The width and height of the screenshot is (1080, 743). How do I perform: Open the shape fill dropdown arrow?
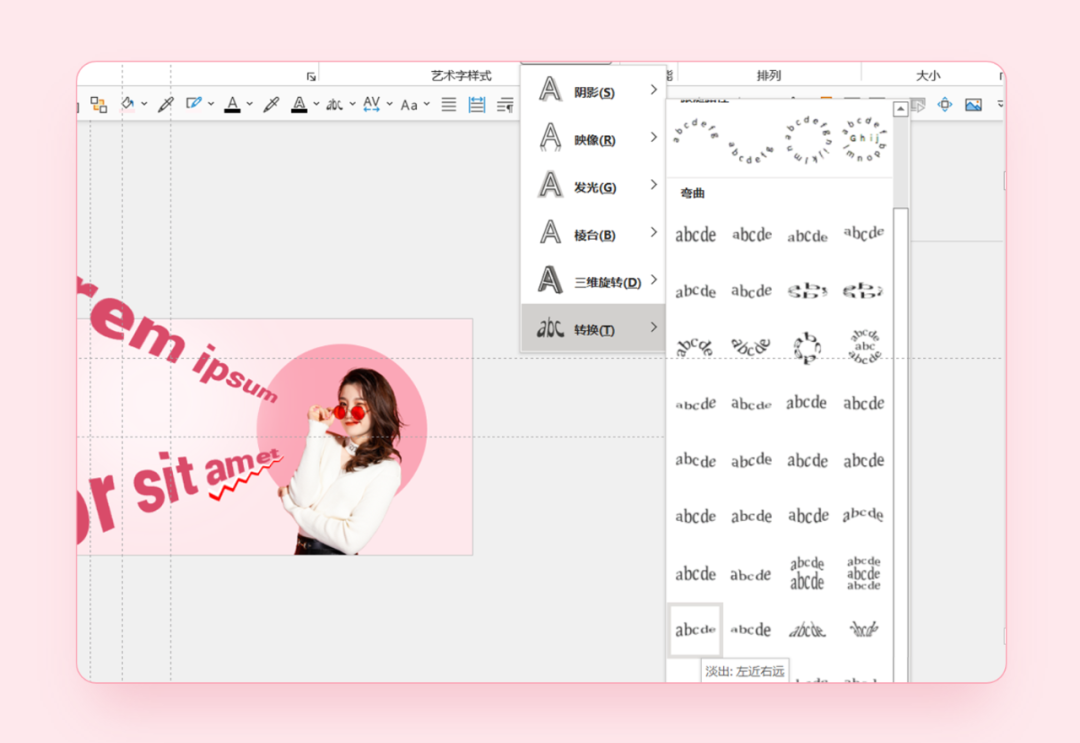point(144,104)
